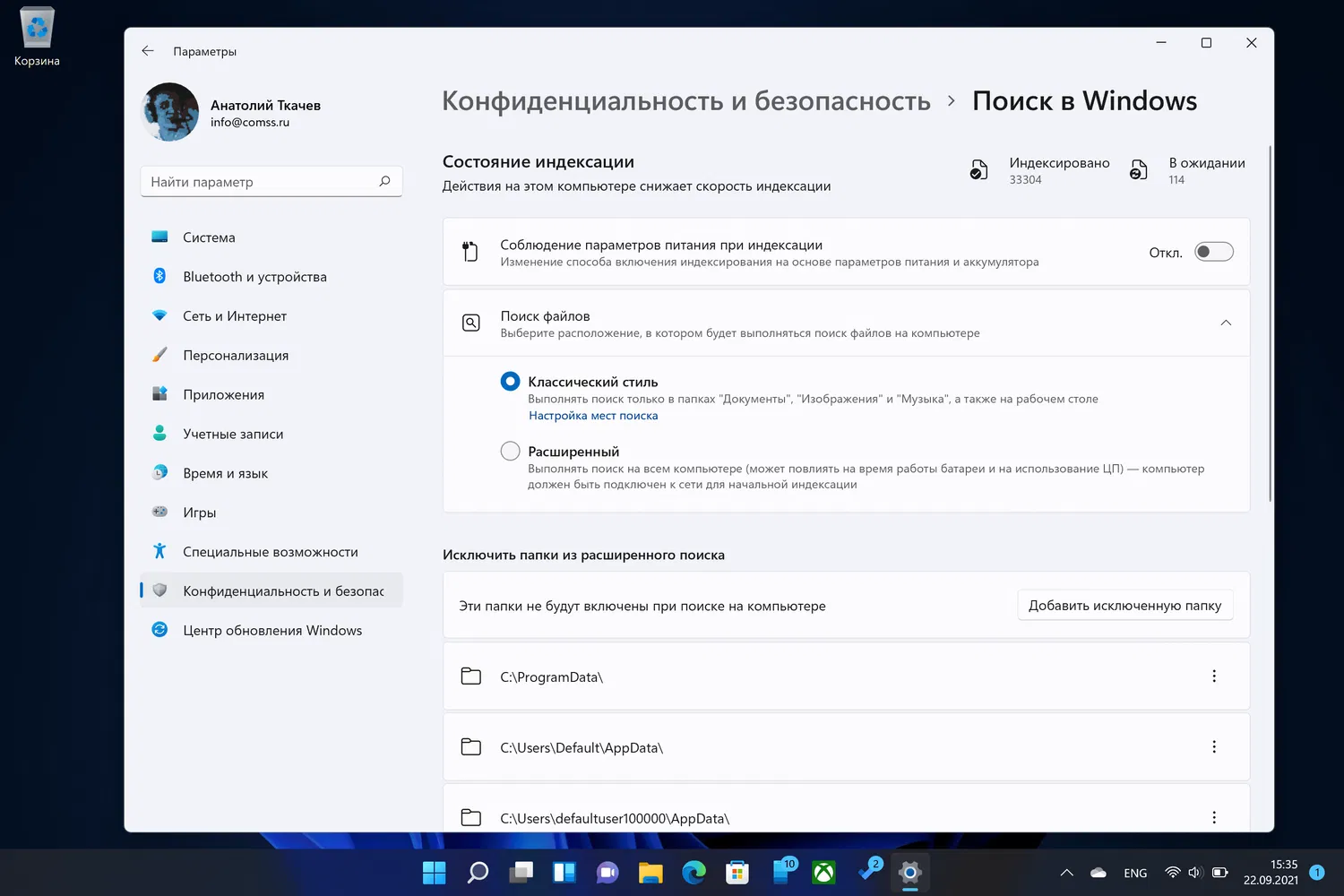Open Сеть и Интернет settings
The height and width of the screenshot is (896, 1344).
click(271, 316)
